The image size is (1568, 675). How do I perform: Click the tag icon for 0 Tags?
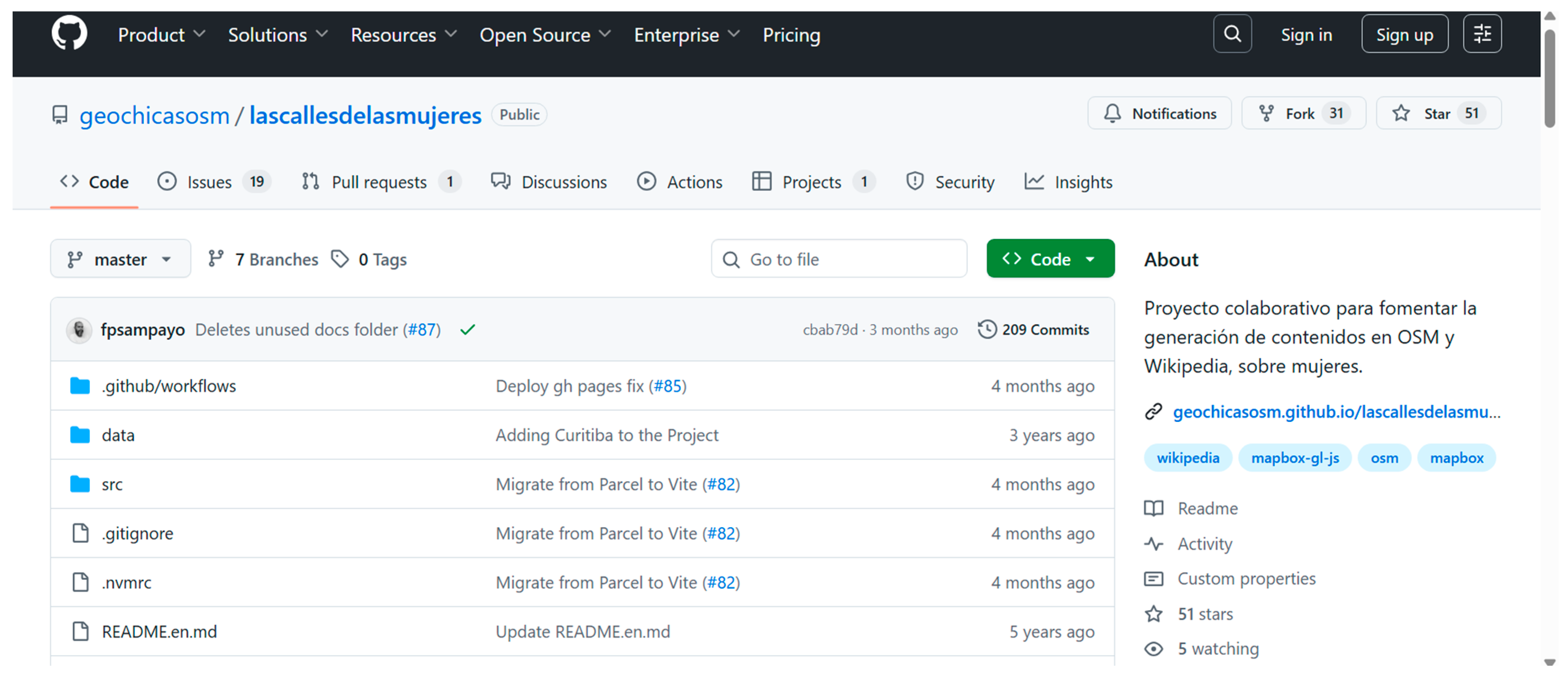pos(340,259)
